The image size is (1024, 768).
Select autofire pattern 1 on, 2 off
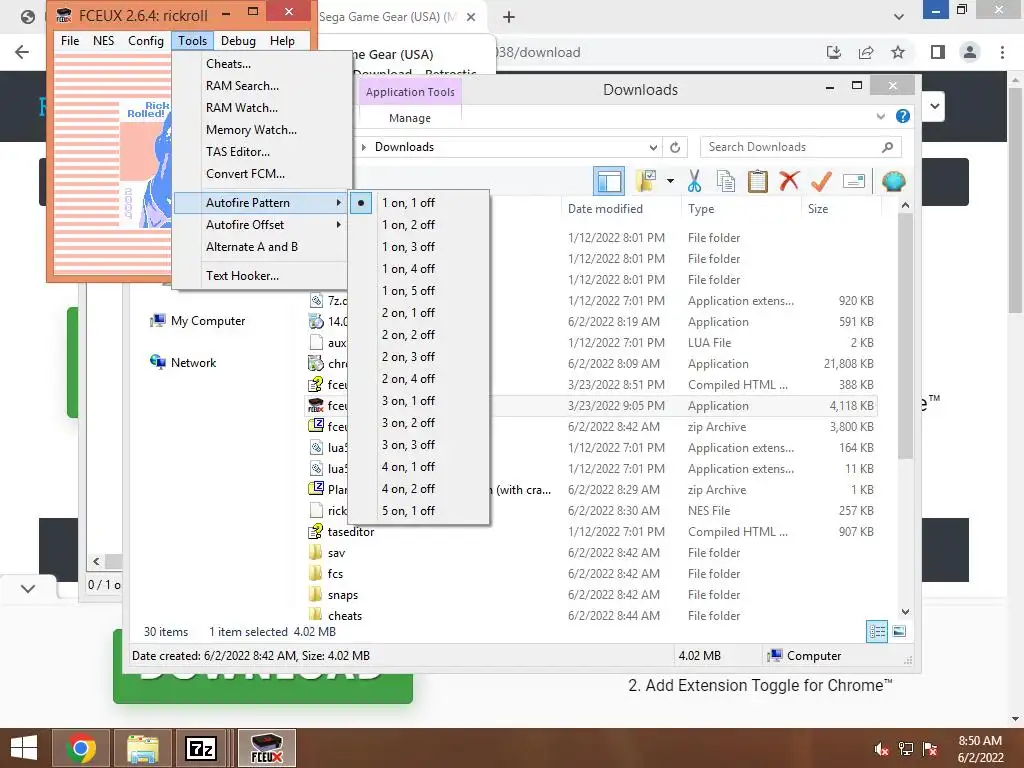click(x=419, y=225)
